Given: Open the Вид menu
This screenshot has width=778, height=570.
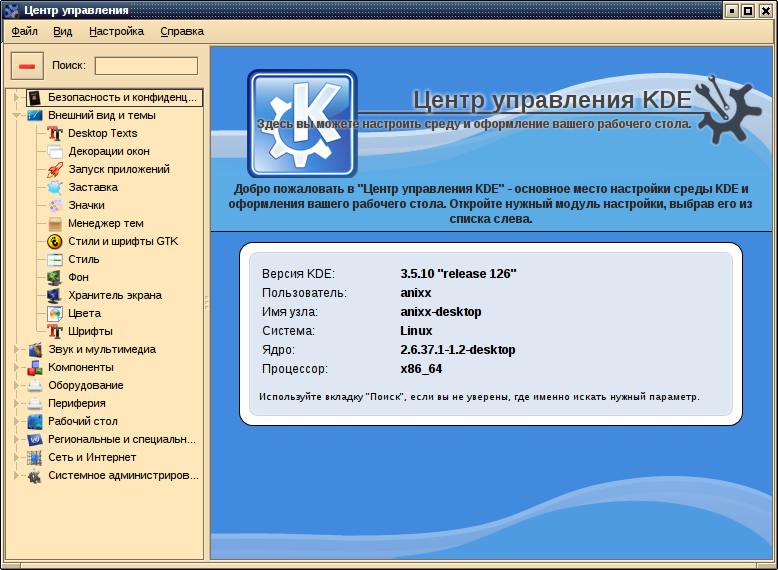Looking at the screenshot, I should pos(63,31).
